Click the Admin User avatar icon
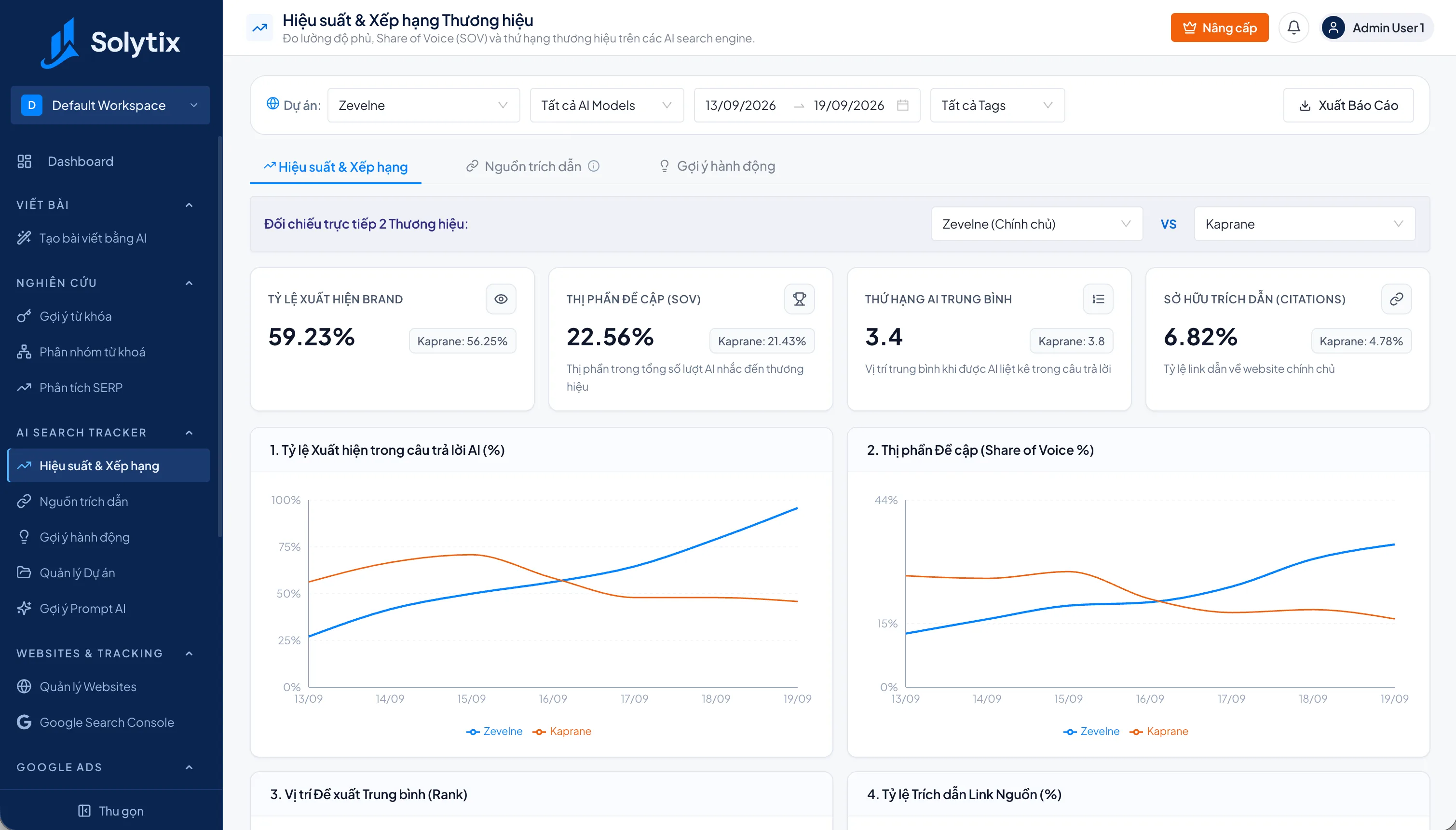The height and width of the screenshot is (830, 1456). 1334,27
